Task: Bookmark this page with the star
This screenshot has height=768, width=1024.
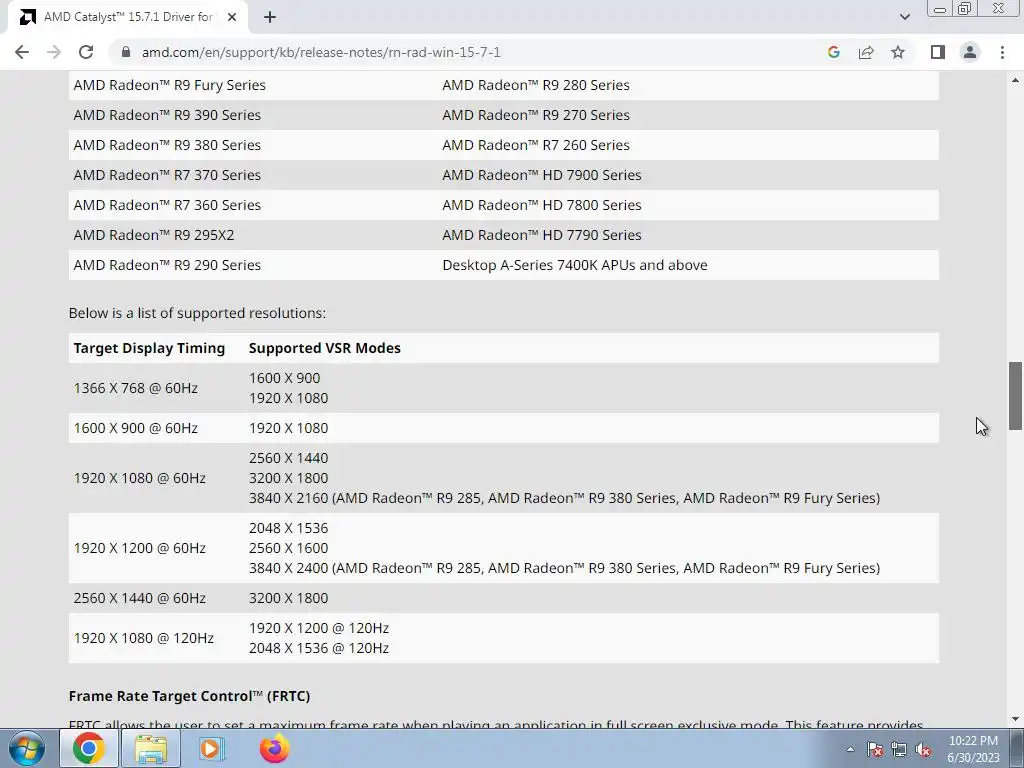Action: [898, 52]
